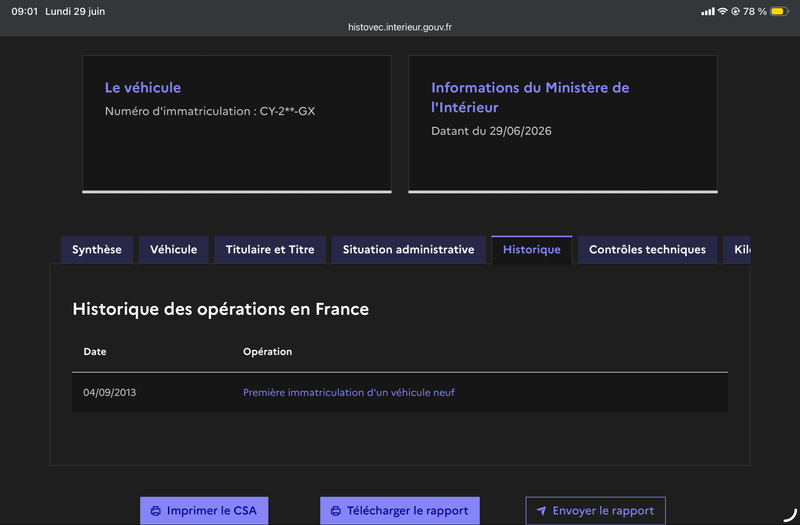Tap the 09:01 clock in status bar
This screenshot has height=525, width=800.
(x=24, y=11)
